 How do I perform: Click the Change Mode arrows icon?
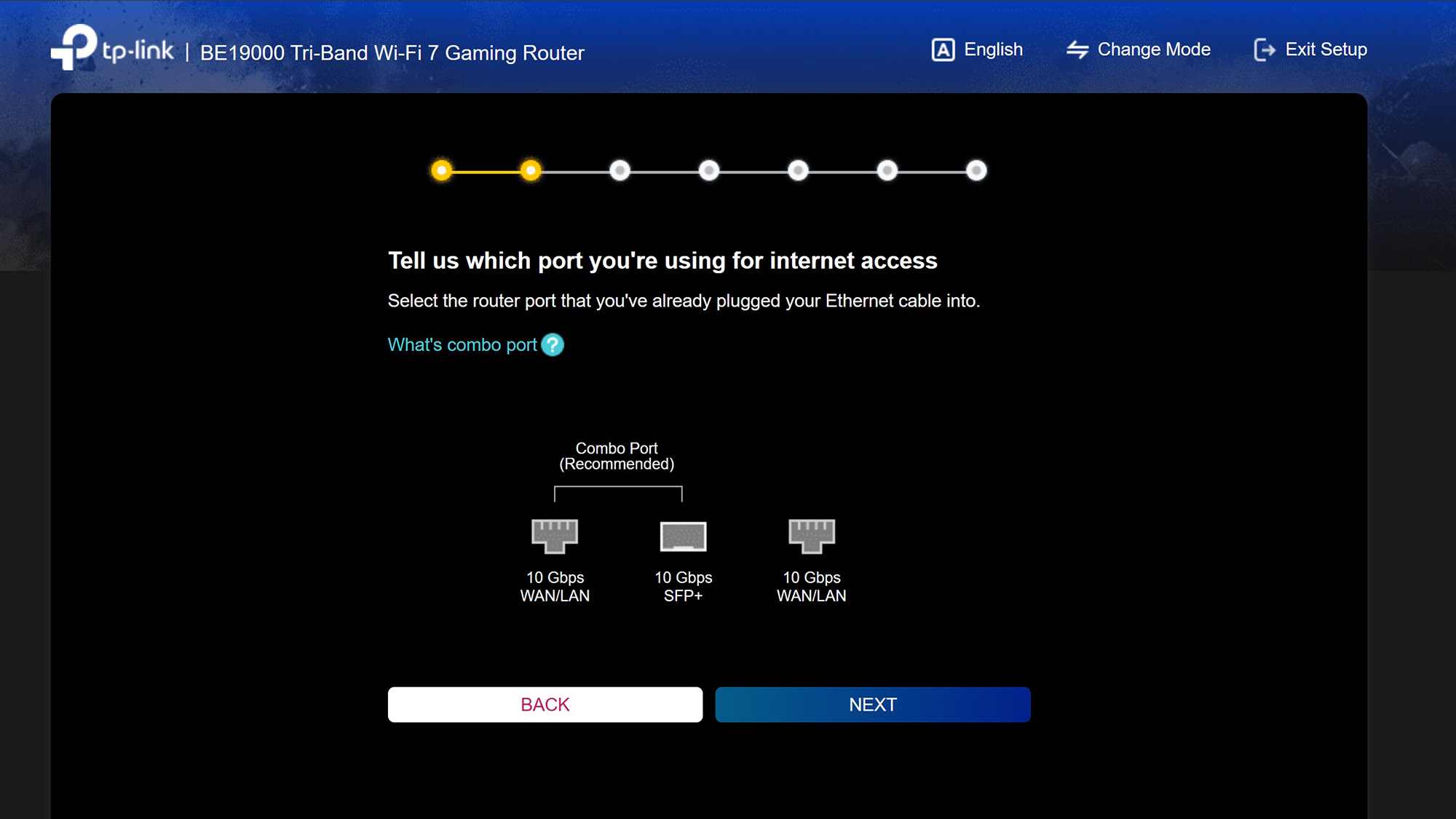pyautogui.click(x=1077, y=50)
